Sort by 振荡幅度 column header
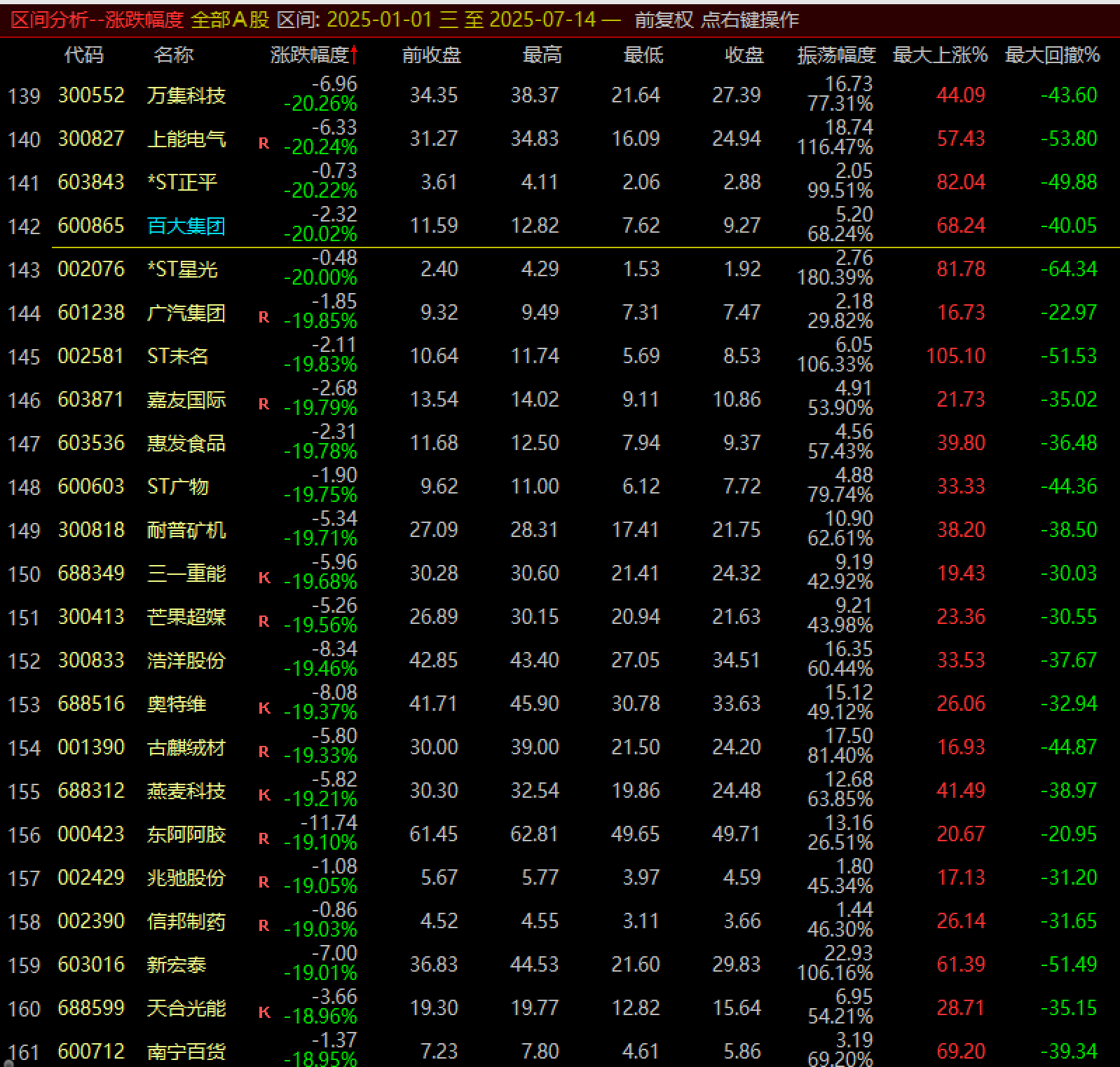Screen dimensions: 1120x1067 [836, 55]
